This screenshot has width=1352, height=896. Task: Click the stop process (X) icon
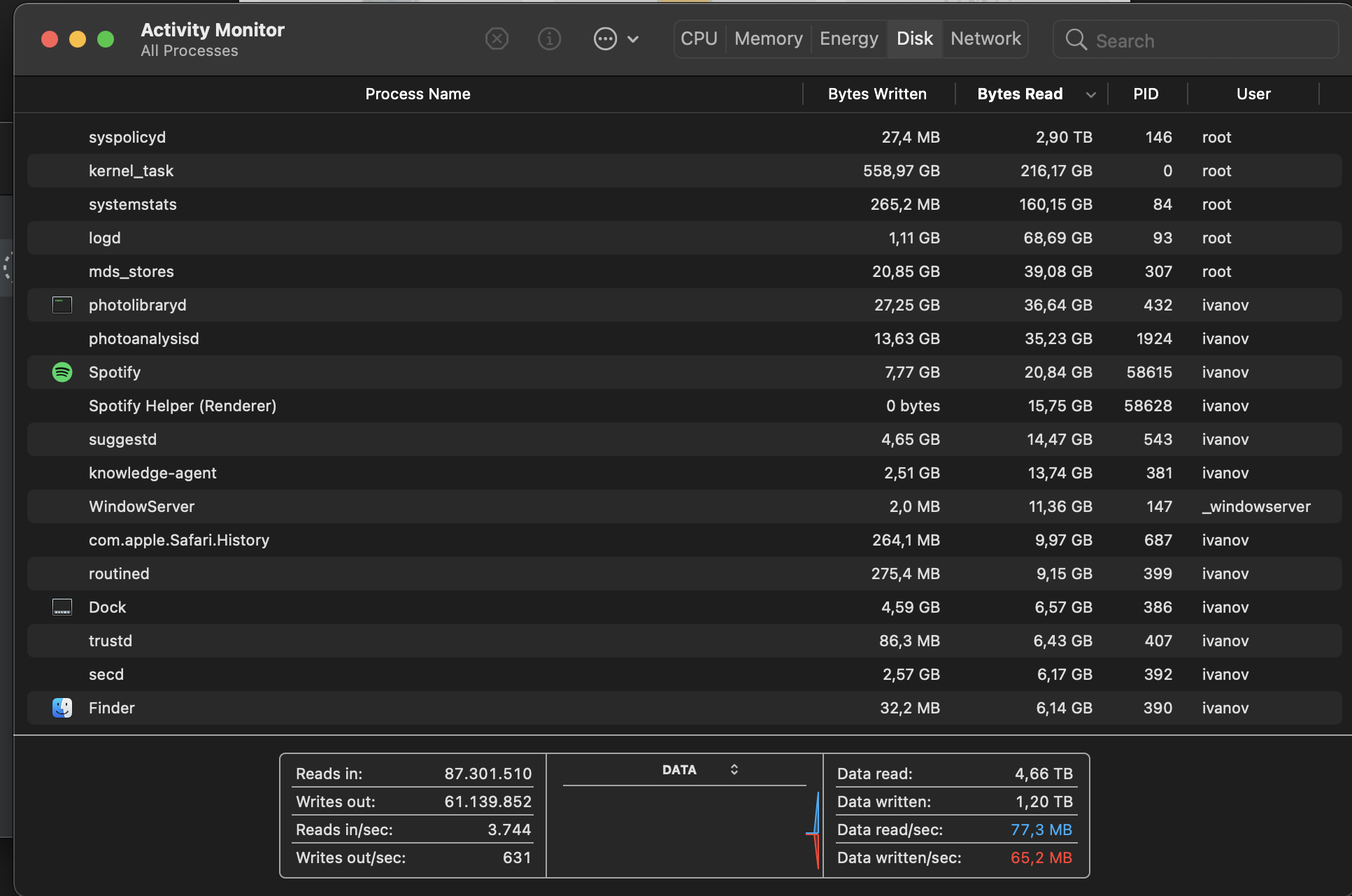click(x=497, y=38)
